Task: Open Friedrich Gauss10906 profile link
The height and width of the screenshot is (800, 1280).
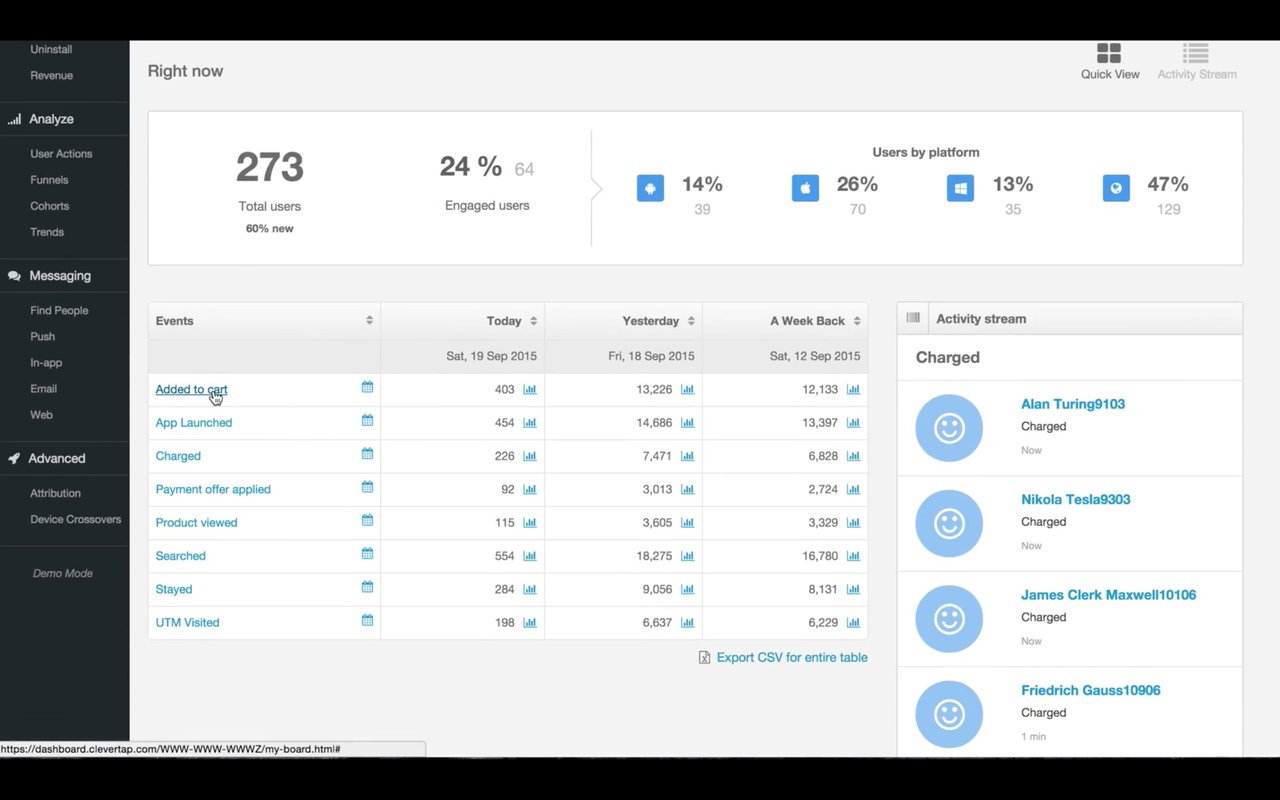Action: pyautogui.click(x=1091, y=691)
